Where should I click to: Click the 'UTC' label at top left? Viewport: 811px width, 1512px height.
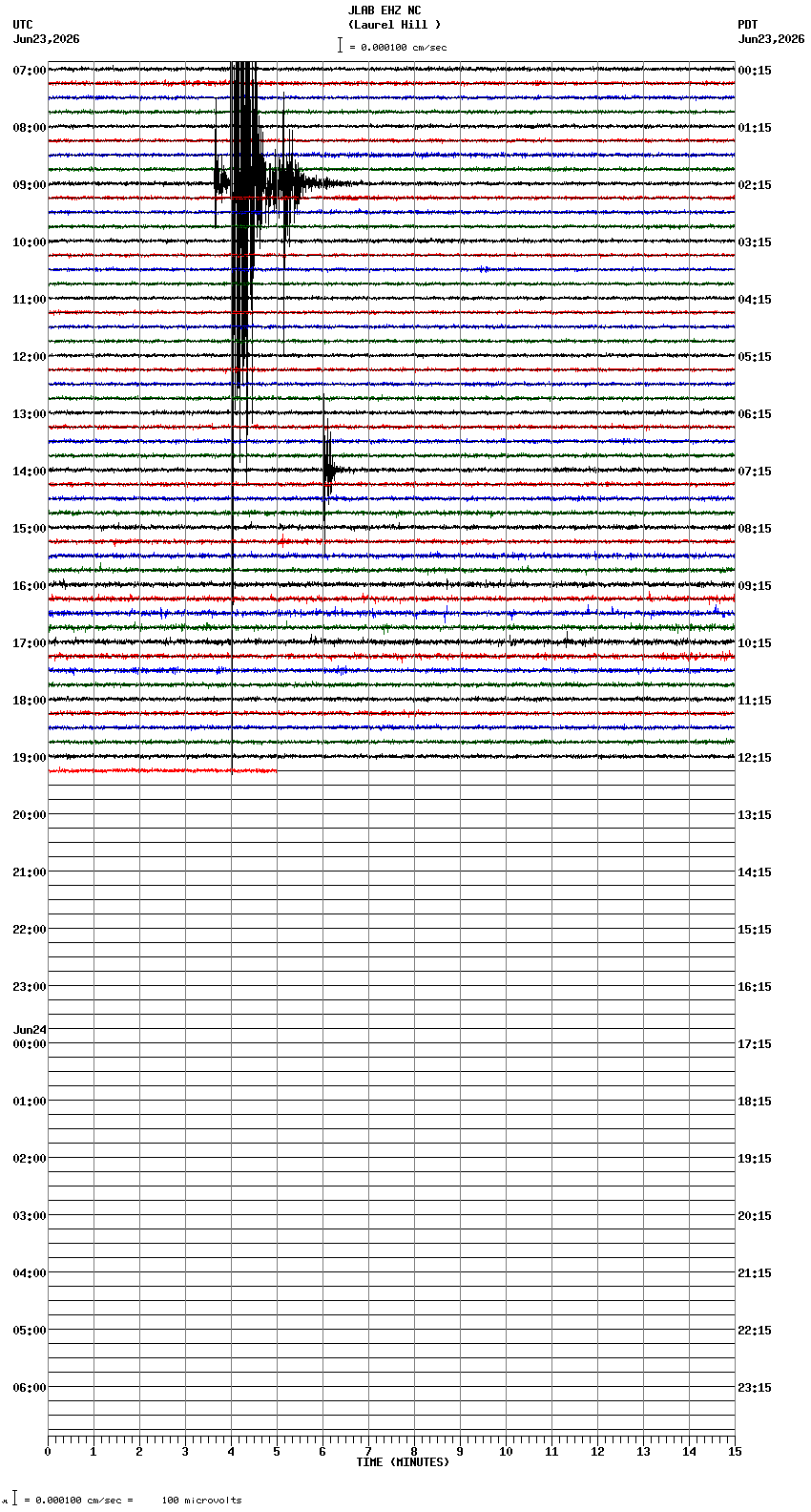pyautogui.click(x=23, y=25)
